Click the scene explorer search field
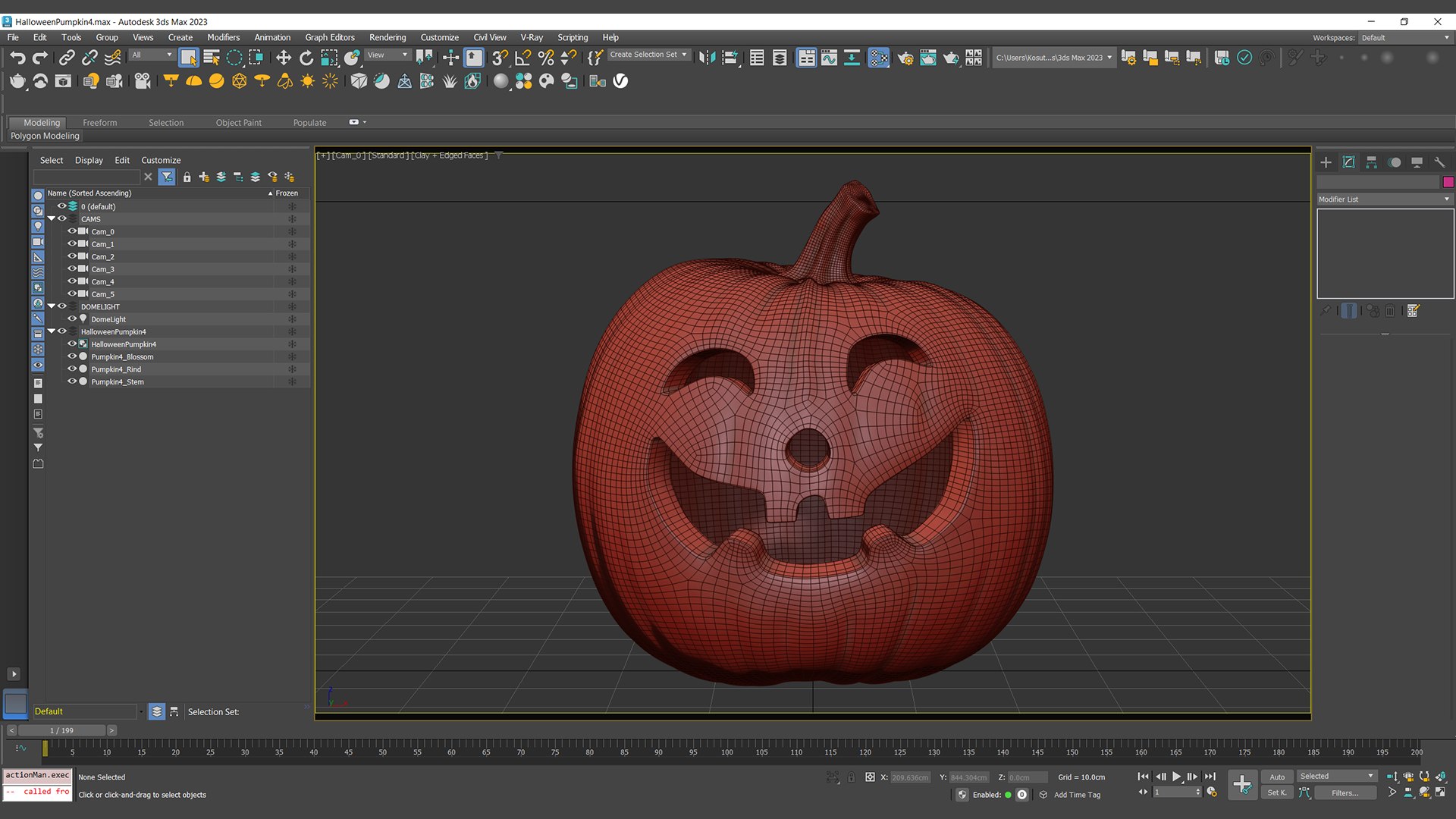The height and width of the screenshot is (819, 1456). (x=87, y=177)
